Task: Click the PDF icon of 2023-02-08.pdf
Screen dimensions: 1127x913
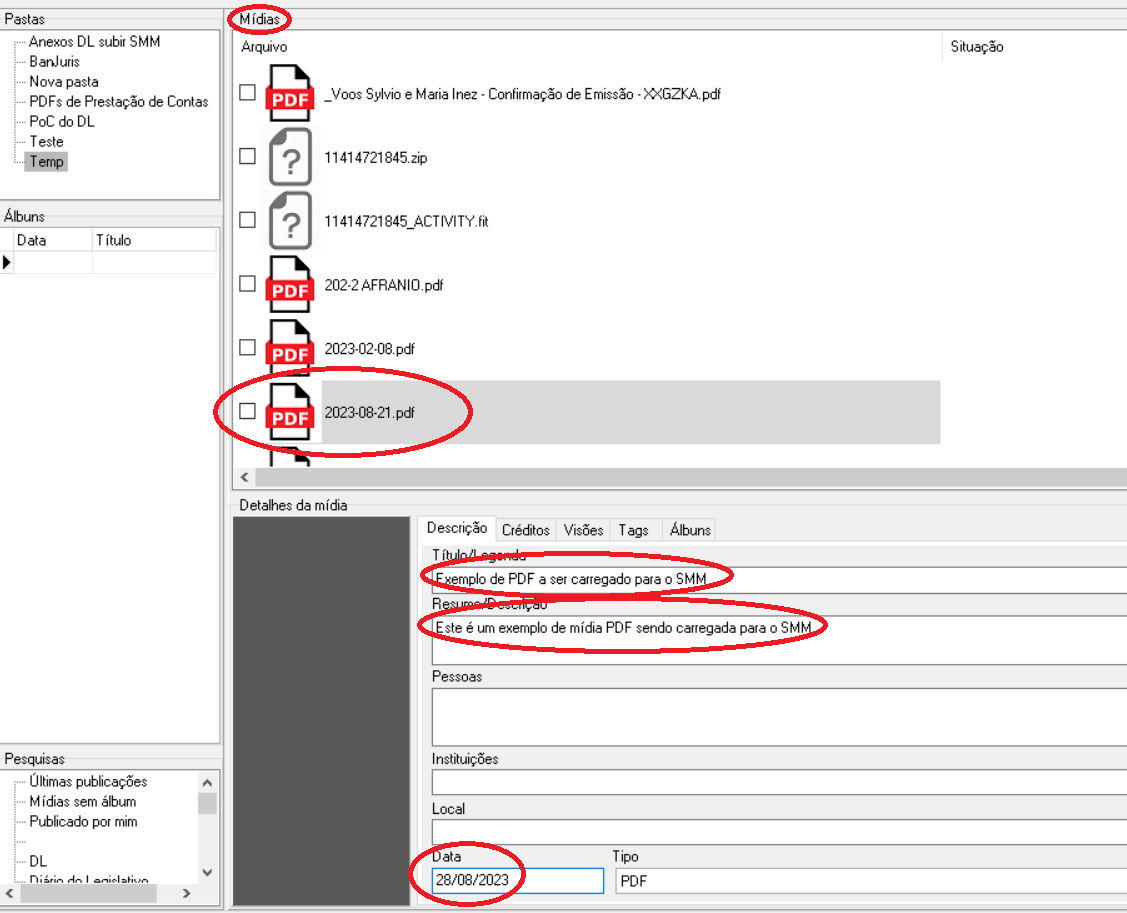Action: [x=290, y=348]
